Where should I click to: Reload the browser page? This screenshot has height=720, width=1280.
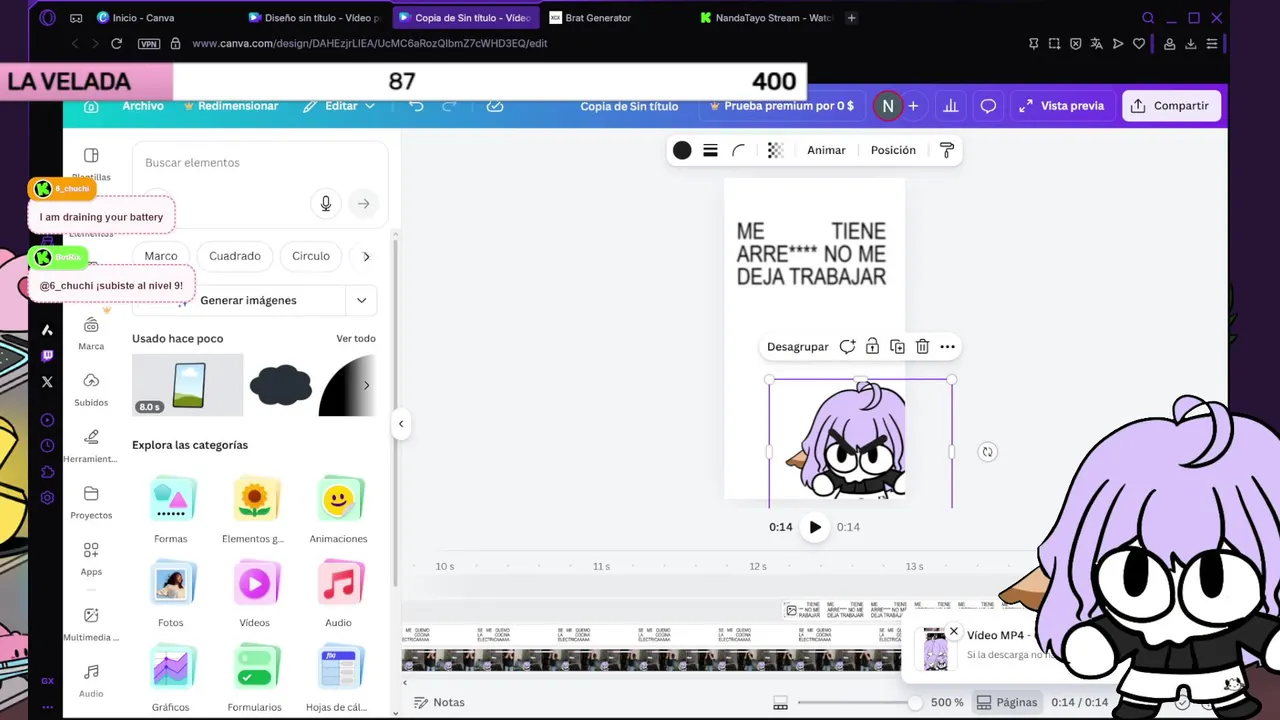tap(116, 44)
